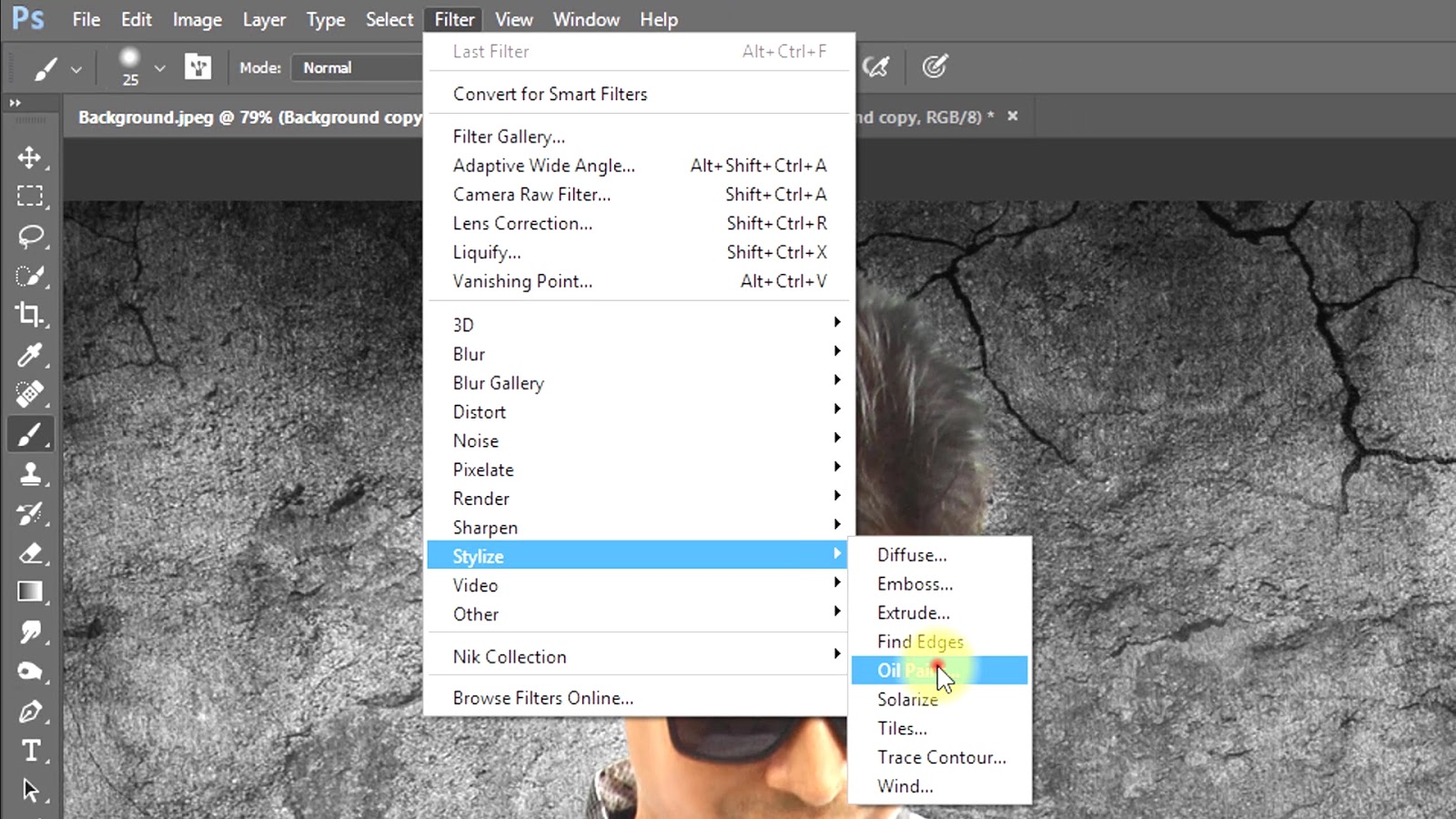Select the Spot Healing Brush tool
The image size is (1456, 819).
pos(29,394)
